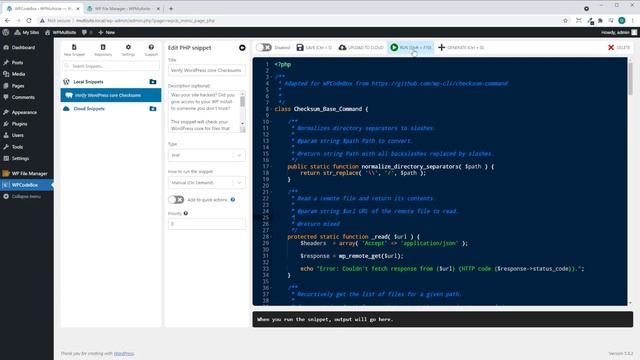The width and height of the screenshot is (640, 360).
Task: Close the WP File Manager browser tab
Action: pyautogui.click(x=158, y=9)
